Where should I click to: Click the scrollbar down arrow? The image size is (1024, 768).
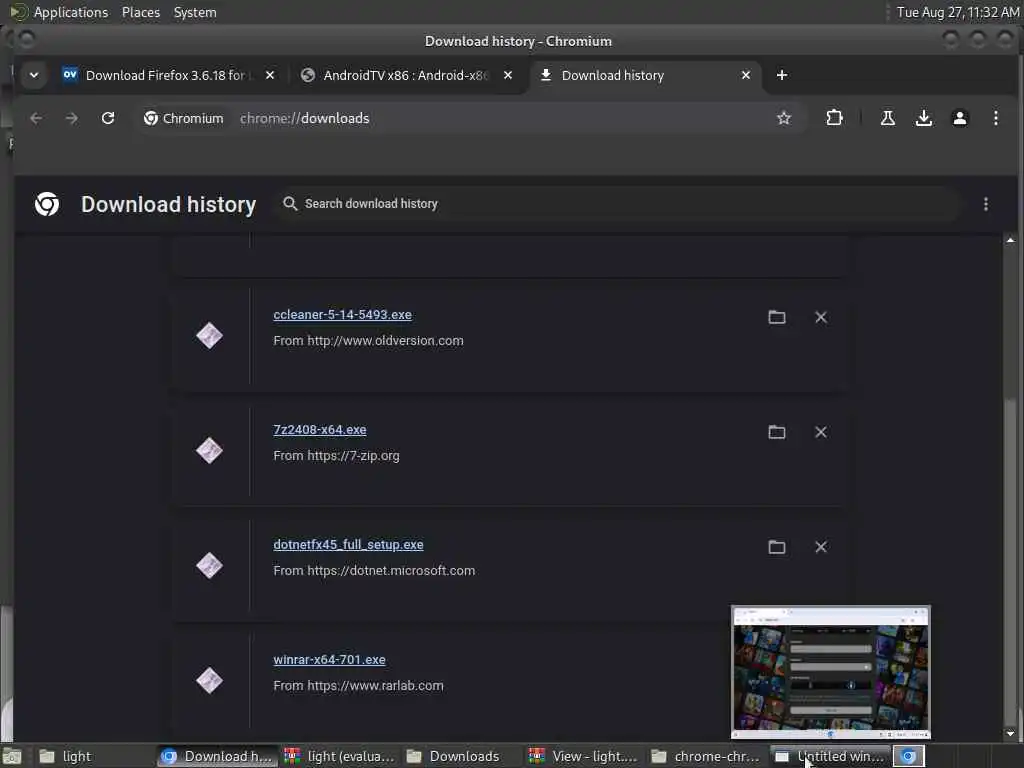point(1010,733)
